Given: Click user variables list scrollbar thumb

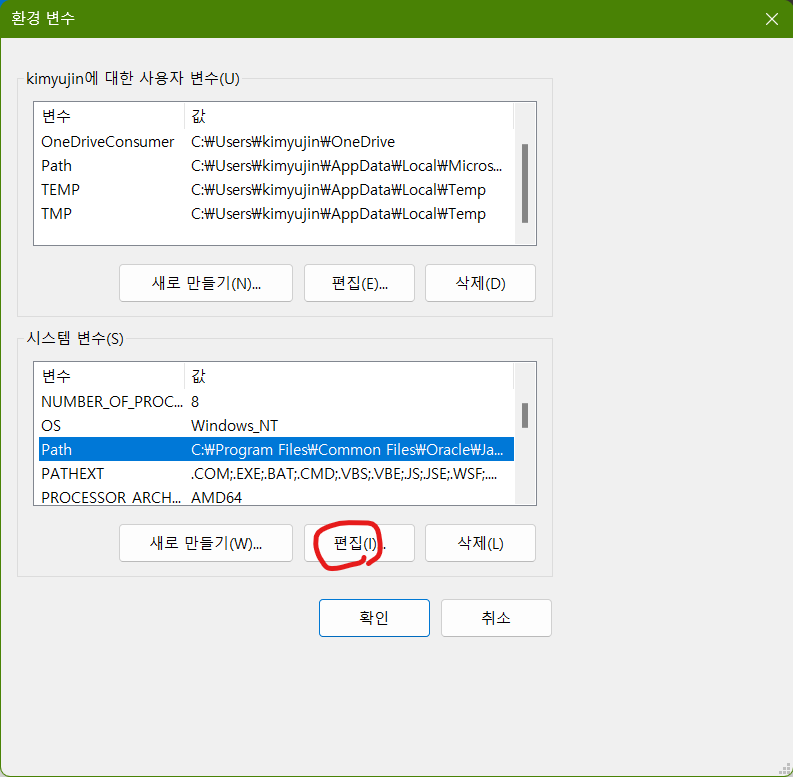Looking at the screenshot, I should tap(525, 184).
